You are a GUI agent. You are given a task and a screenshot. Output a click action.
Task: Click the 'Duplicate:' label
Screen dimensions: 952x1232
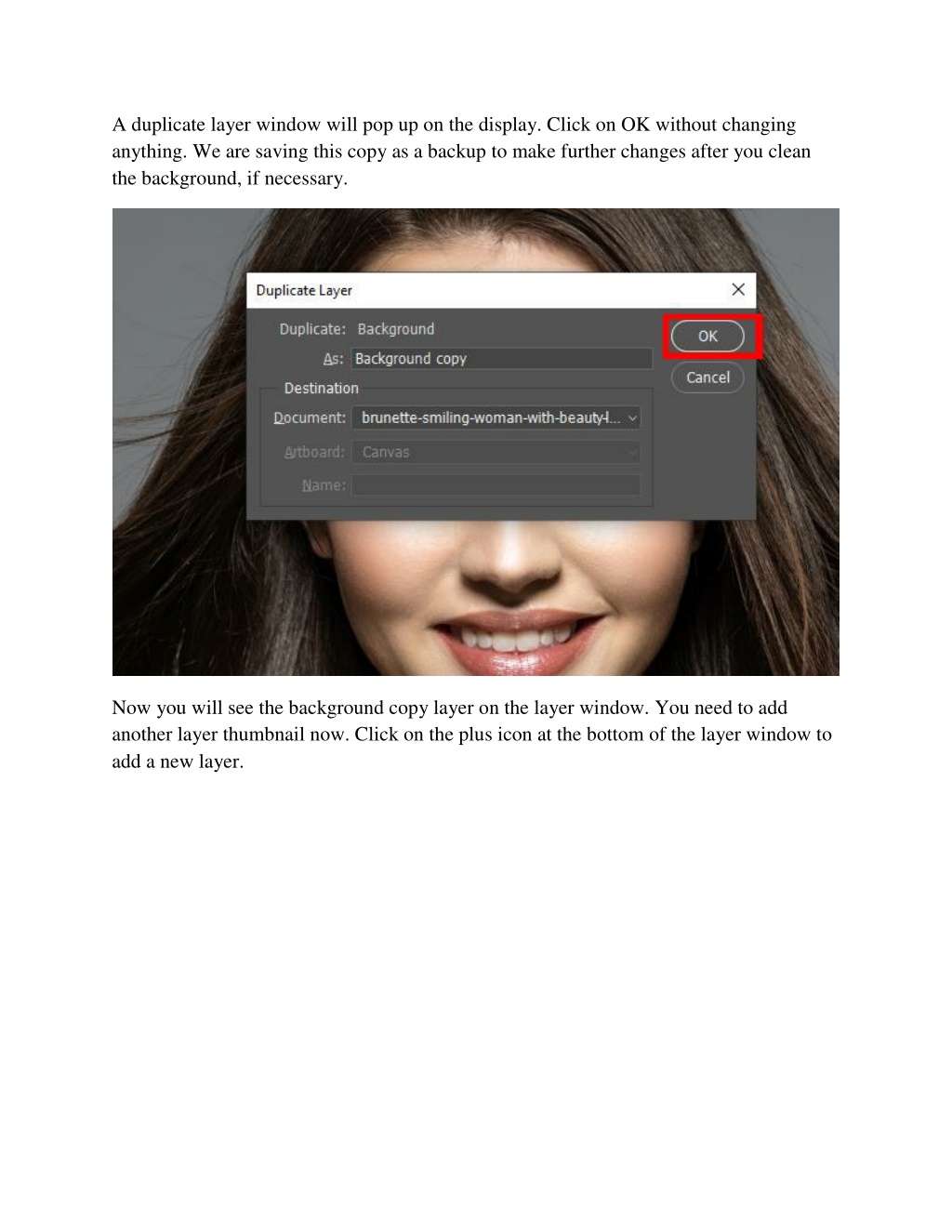click(x=312, y=329)
